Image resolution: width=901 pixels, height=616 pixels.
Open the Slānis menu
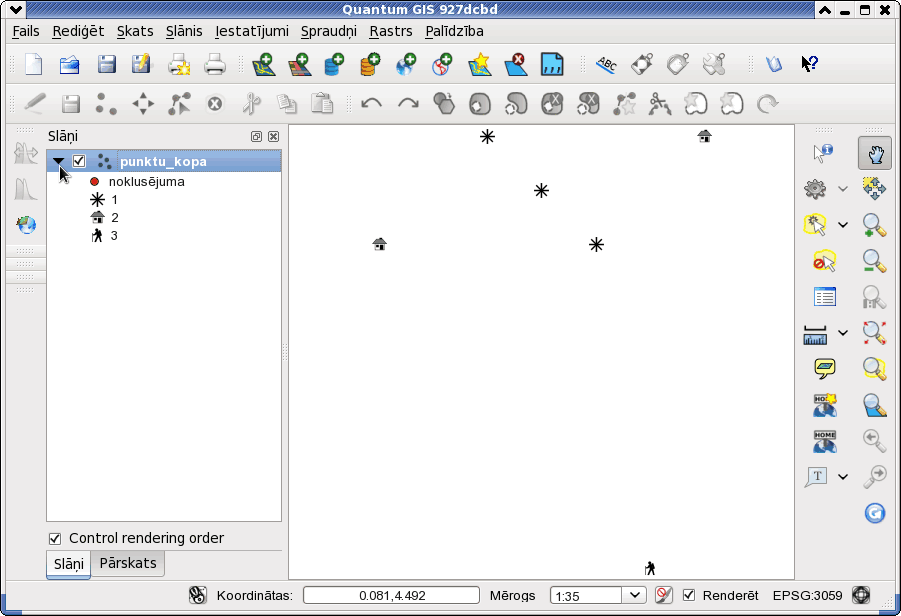(x=184, y=31)
